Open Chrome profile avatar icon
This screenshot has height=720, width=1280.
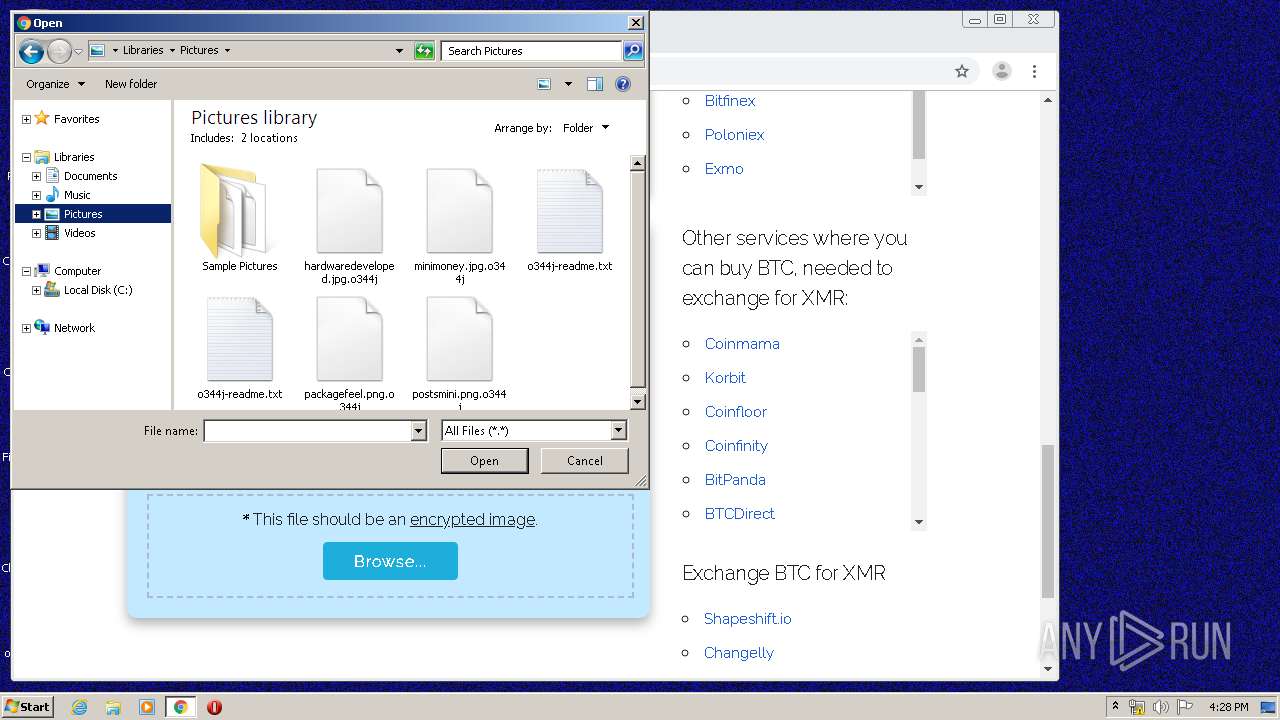(1001, 71)
